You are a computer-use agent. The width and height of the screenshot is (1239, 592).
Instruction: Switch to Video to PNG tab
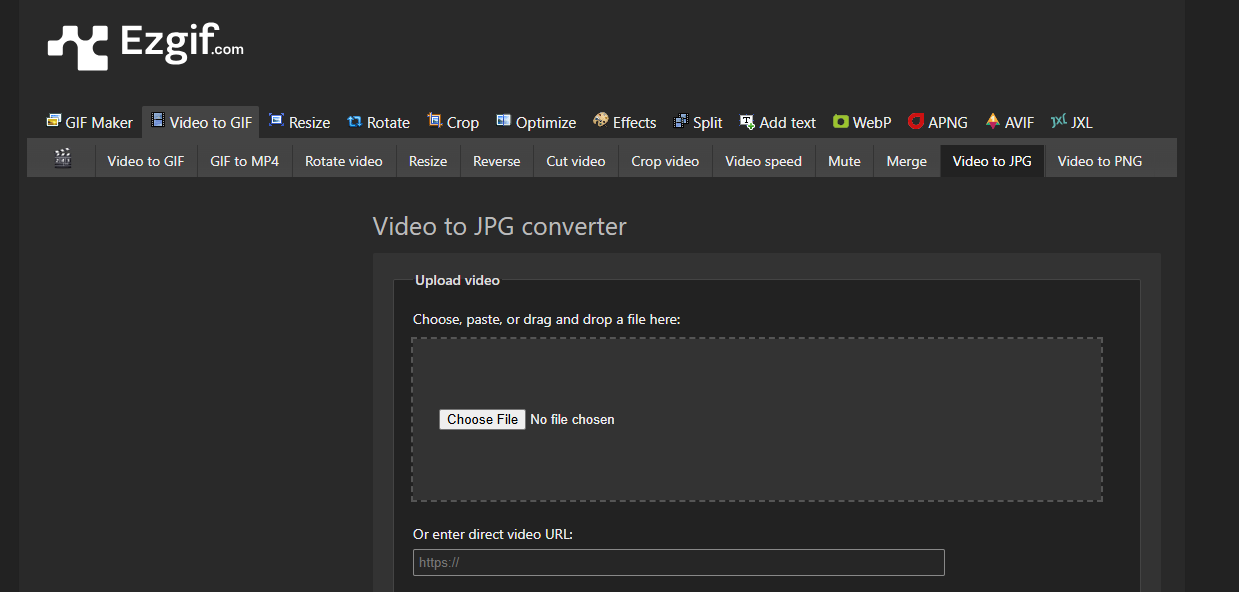point(1100,161)
